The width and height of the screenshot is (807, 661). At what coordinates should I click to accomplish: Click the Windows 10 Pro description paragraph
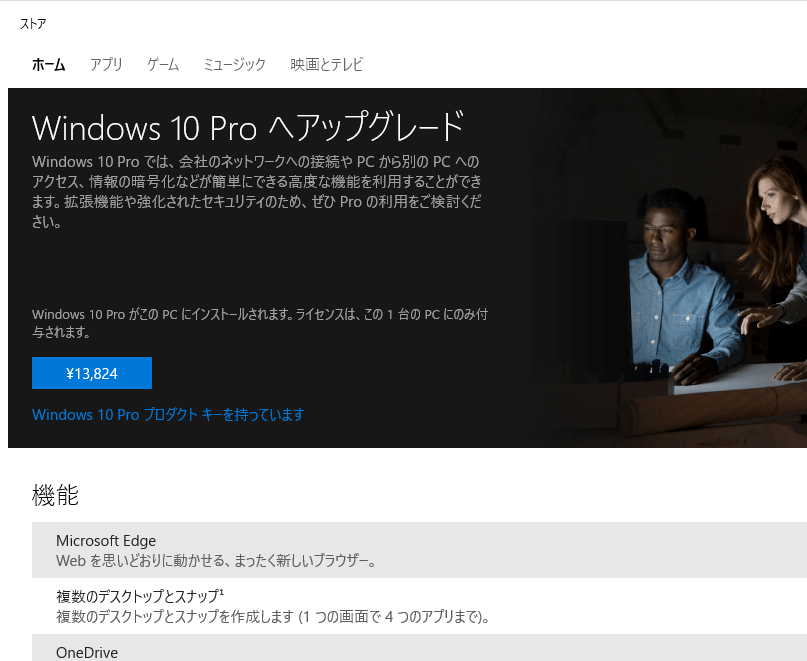(x=258, y=192)
